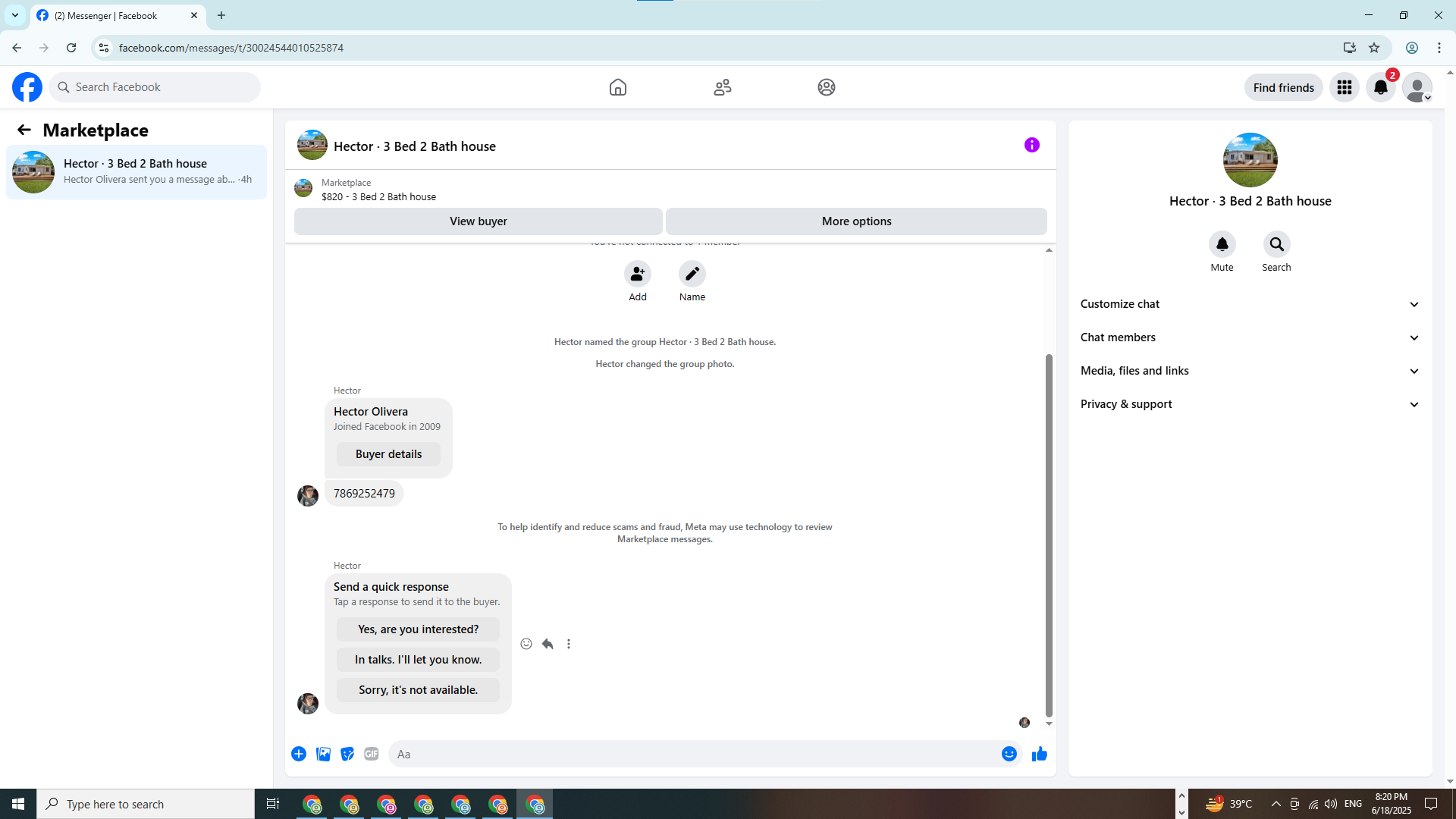Click More options button
This screenshot has width=1456, height=819.
[x=857, y=221]
